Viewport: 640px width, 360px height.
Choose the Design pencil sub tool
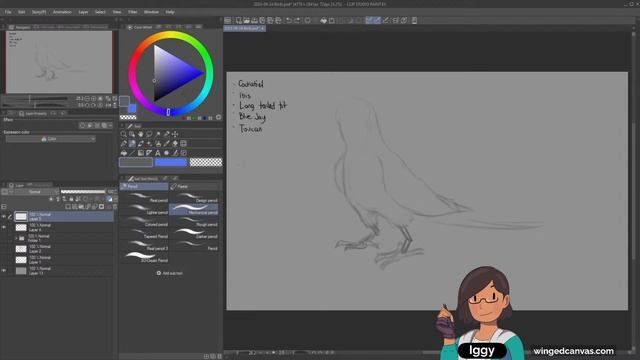(x=193, y=198)
